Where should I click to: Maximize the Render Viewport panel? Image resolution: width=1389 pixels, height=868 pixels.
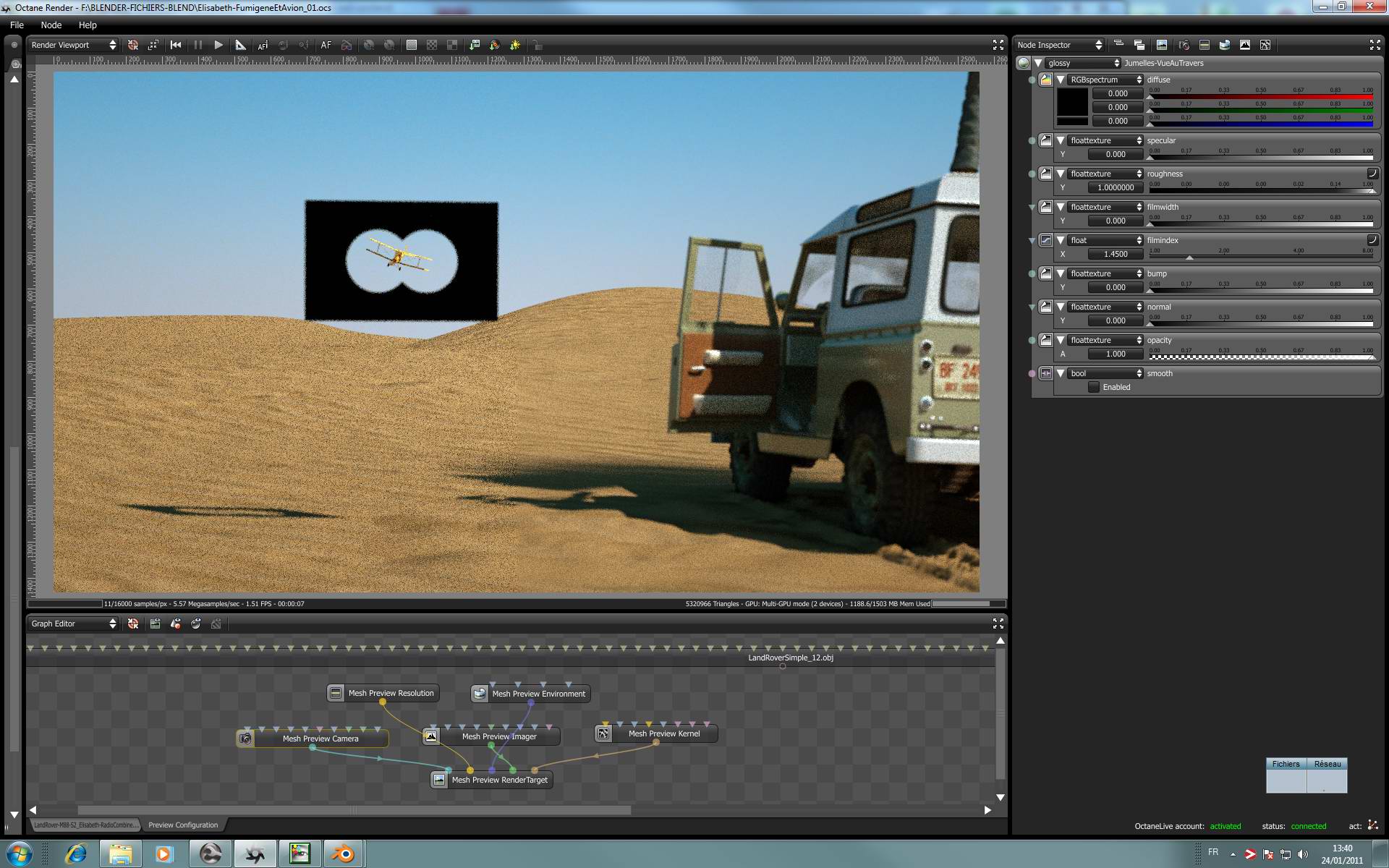tap(998, 45)
